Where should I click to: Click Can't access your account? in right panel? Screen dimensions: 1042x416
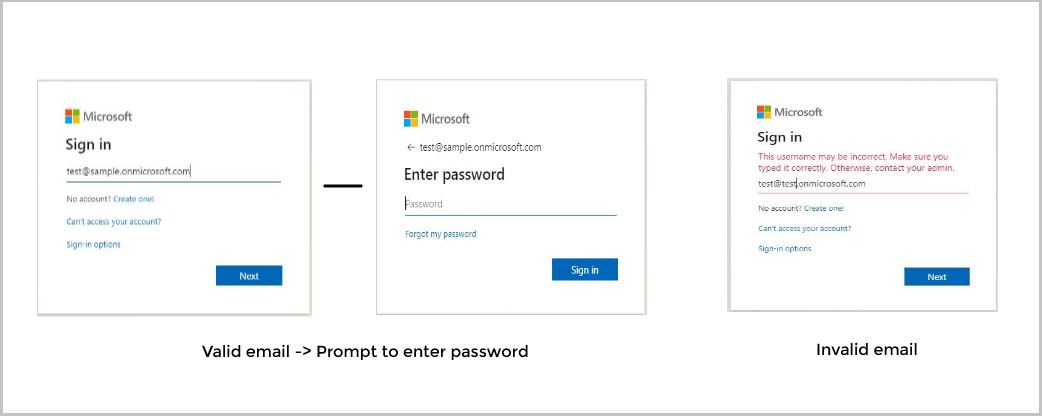pyautogui.click(x=805, y=228)
